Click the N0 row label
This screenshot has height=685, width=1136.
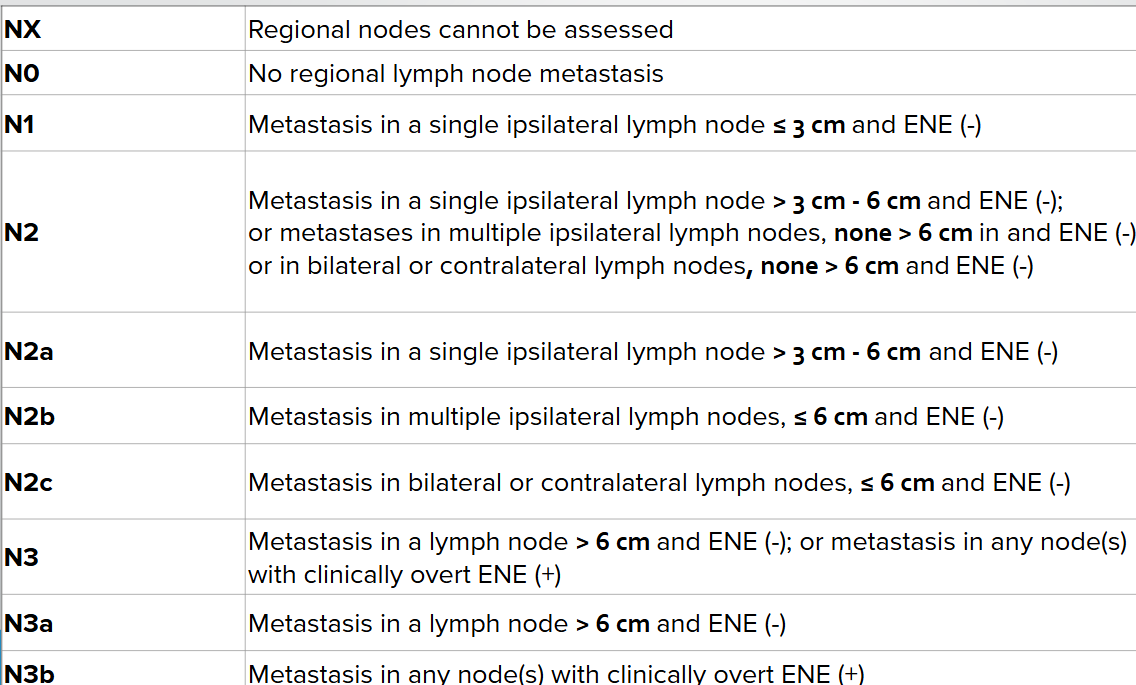point(23,74)
